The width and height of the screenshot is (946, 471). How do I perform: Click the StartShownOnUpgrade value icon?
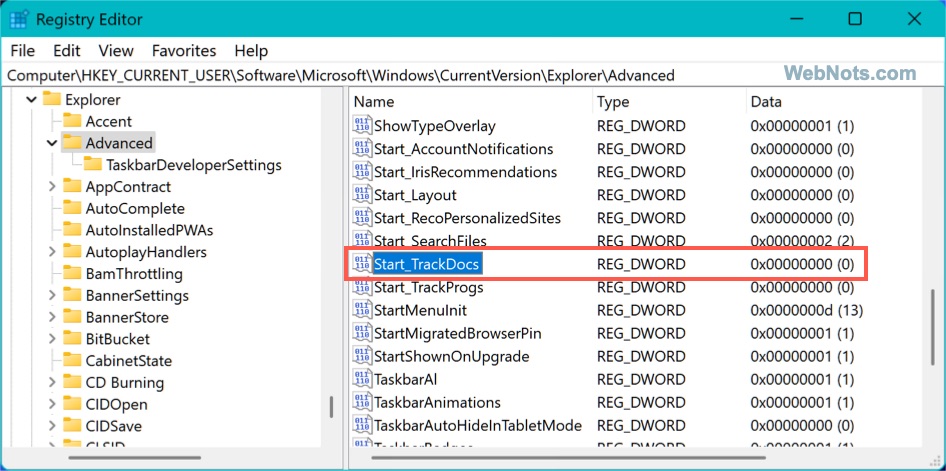pos(362,356)
